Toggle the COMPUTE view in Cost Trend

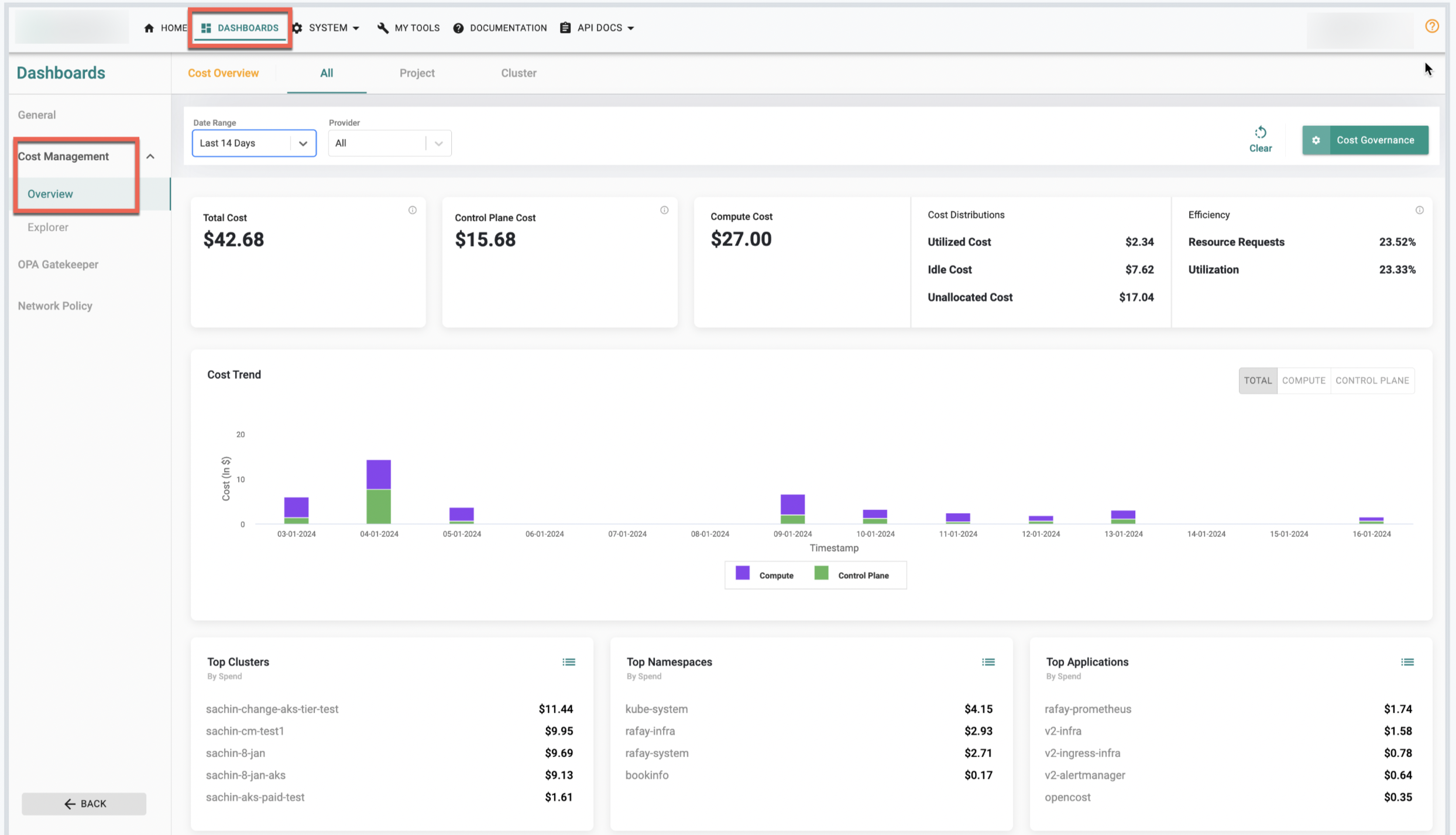pos(1304,380)
